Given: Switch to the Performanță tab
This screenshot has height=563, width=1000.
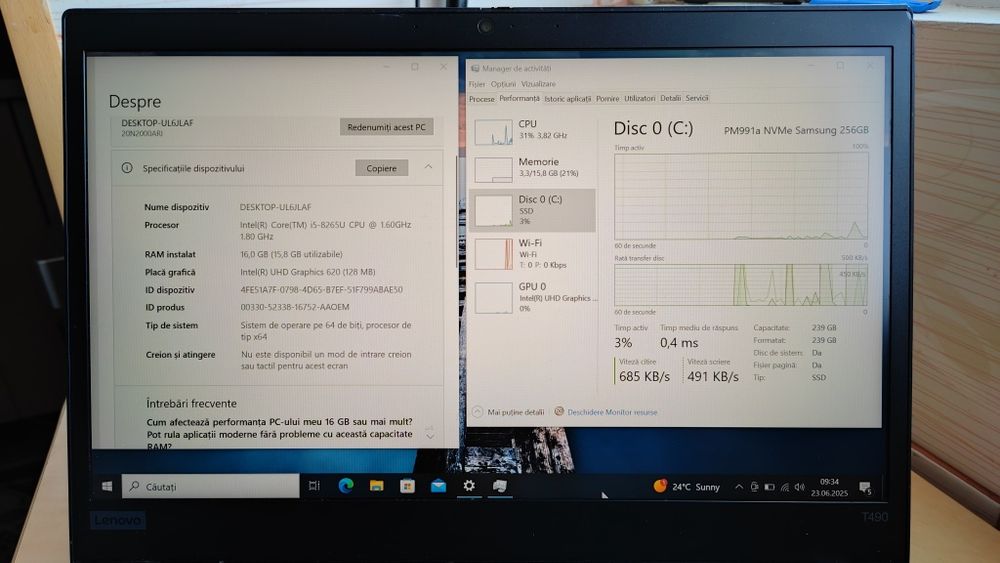Looking at the screenshot, I should [519, 98].
